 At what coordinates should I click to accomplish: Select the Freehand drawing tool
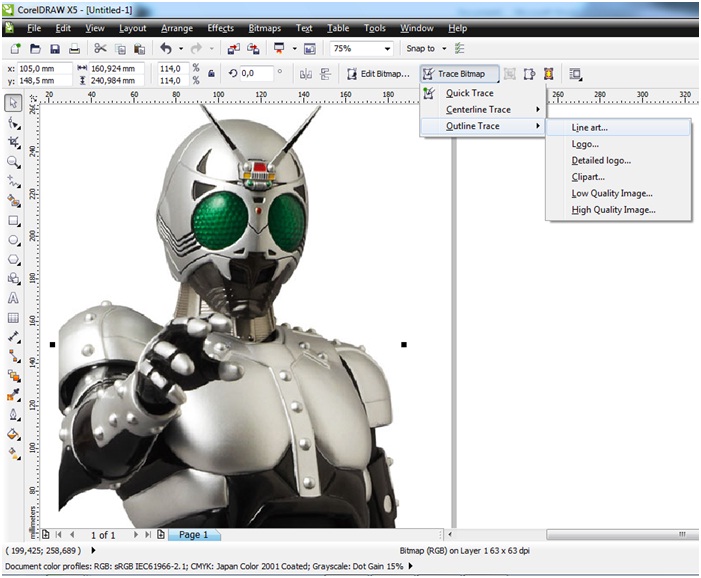pos(13,181)
